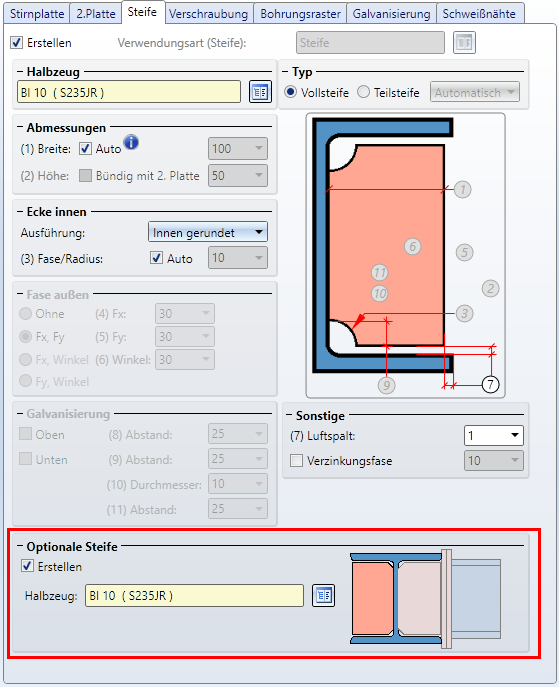
Task: Select the Steife tab
Action: (x=143, y=12)
